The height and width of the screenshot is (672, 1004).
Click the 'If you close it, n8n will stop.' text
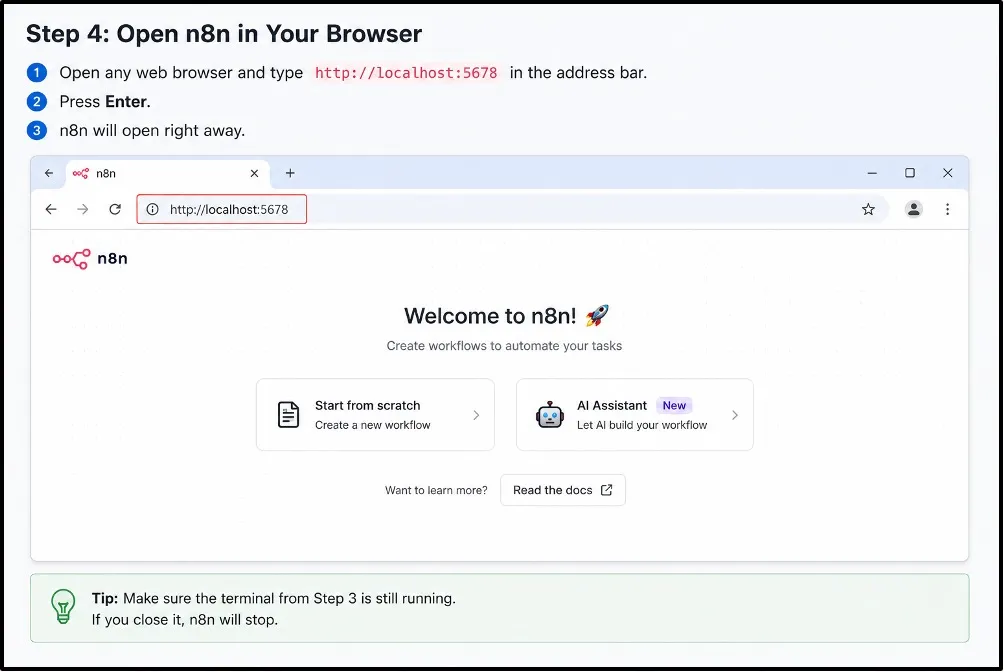pyautogui.click(x=184, y=620)
